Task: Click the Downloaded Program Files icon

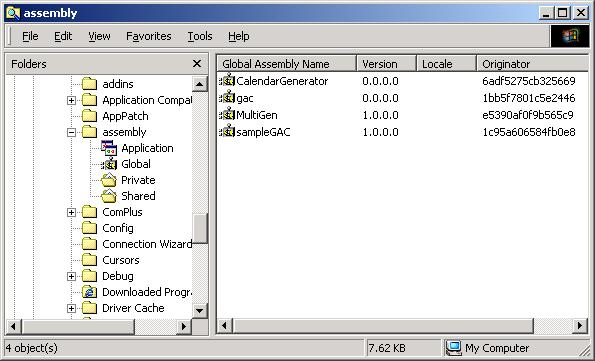Action: [x=90, y=292]
